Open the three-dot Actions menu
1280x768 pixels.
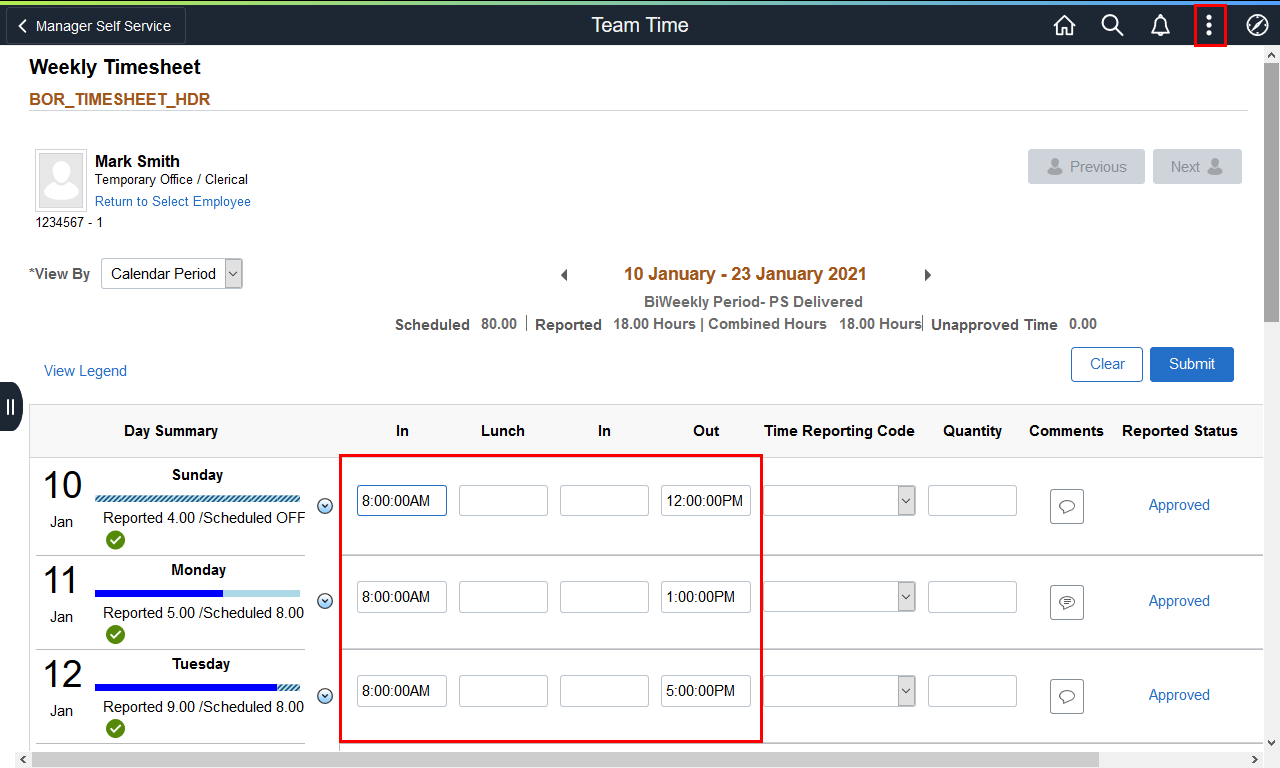[x=1209, y=26]
